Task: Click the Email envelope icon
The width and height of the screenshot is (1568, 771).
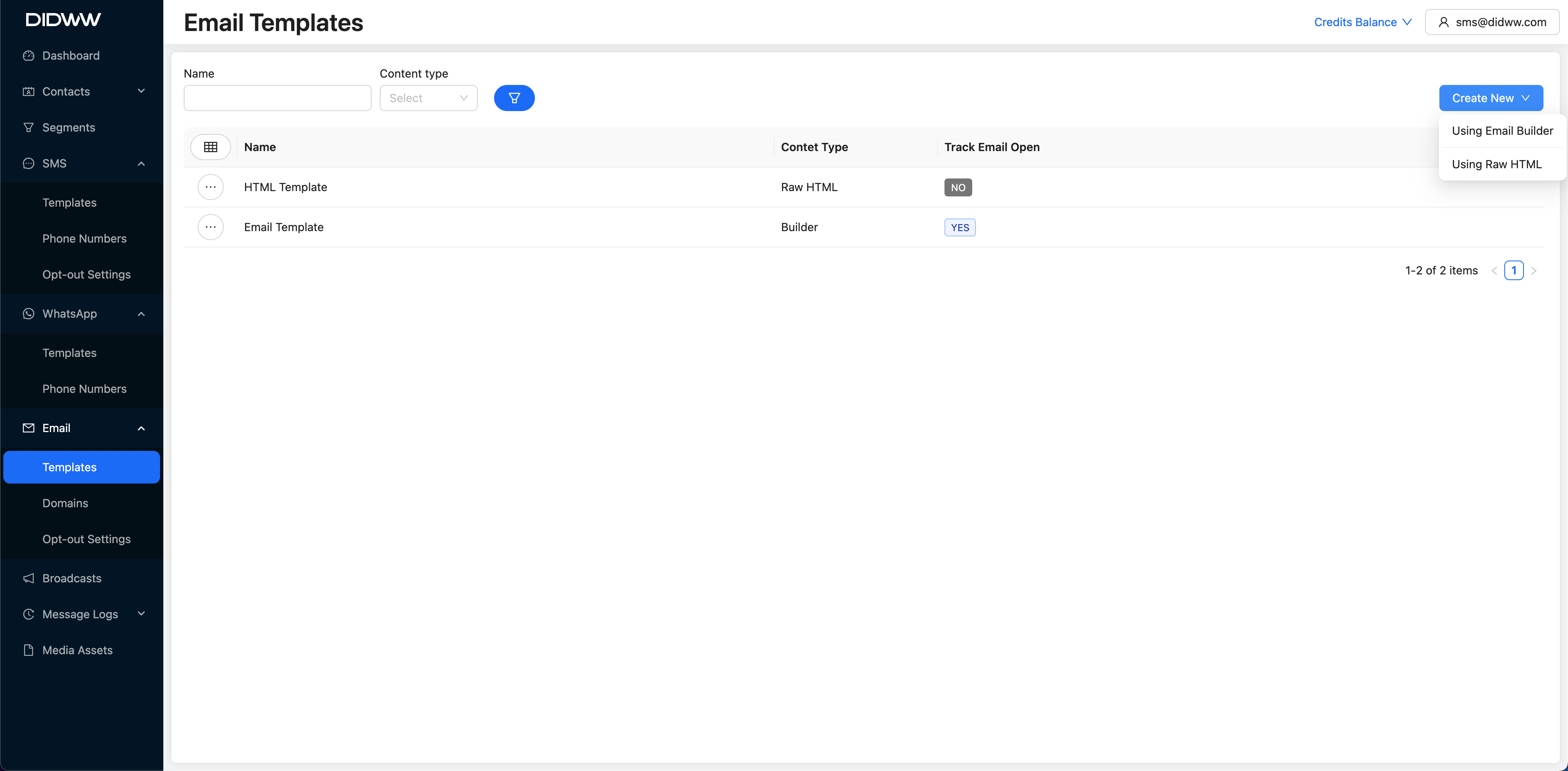Action: (29, 428)
